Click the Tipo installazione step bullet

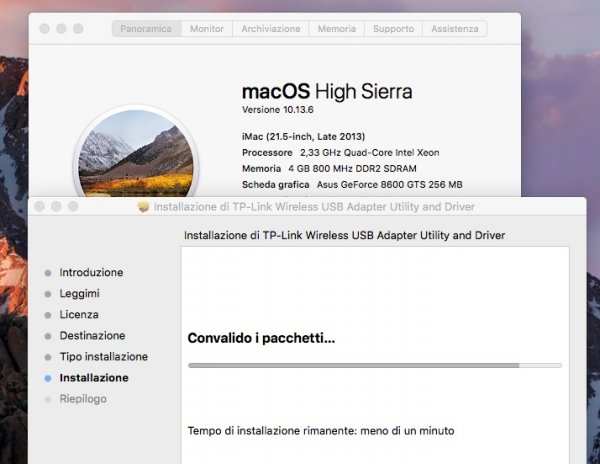point(48,357)
